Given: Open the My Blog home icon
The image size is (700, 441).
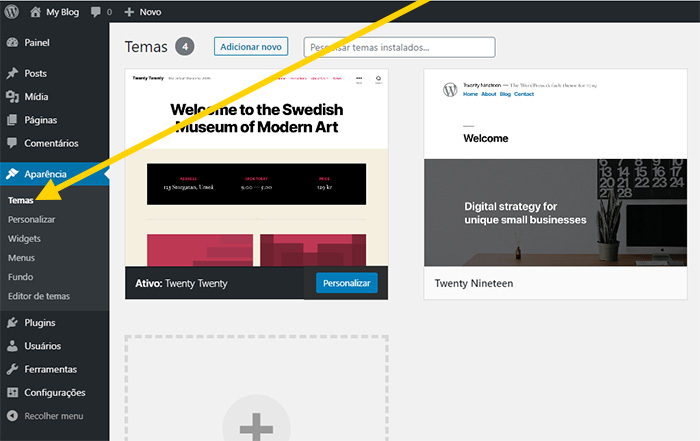Looking at the screenshot, I should 35,12.
